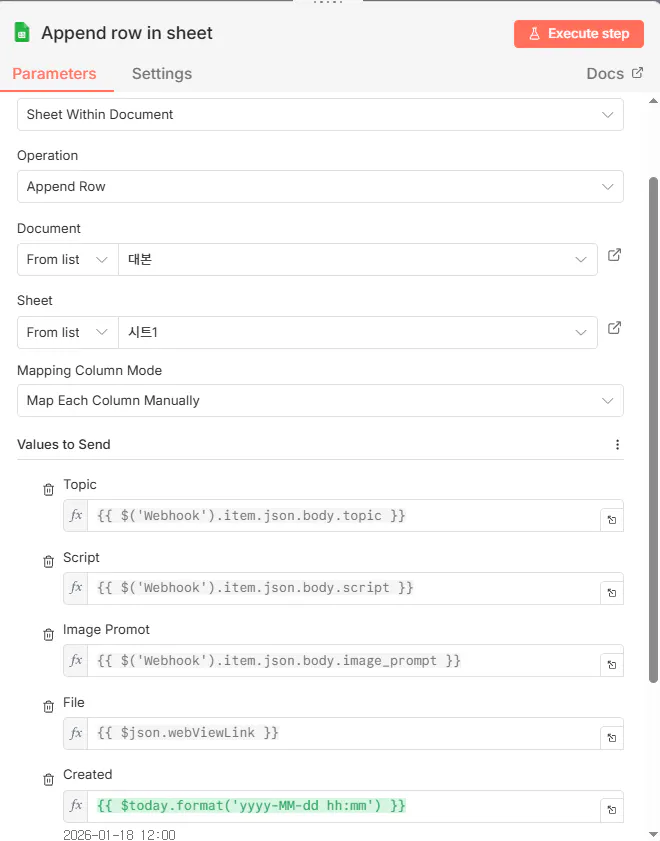This screenshot has width=660, height=841.
Task: Delete the Topic field with trash icon
Action: click(48, 490)
